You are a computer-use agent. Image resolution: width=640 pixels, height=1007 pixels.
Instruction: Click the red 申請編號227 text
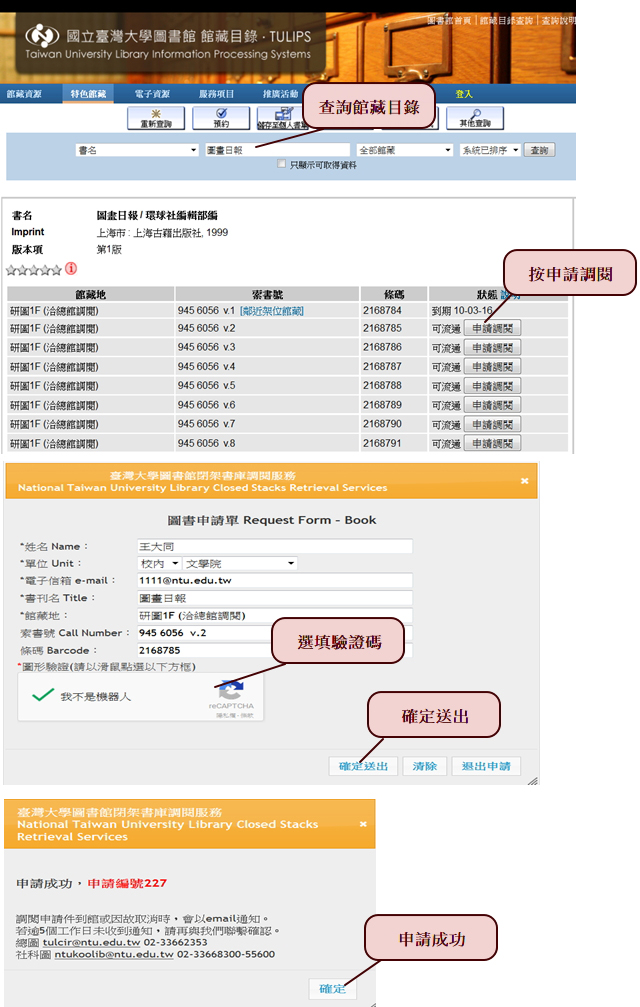tap(127, 884)
